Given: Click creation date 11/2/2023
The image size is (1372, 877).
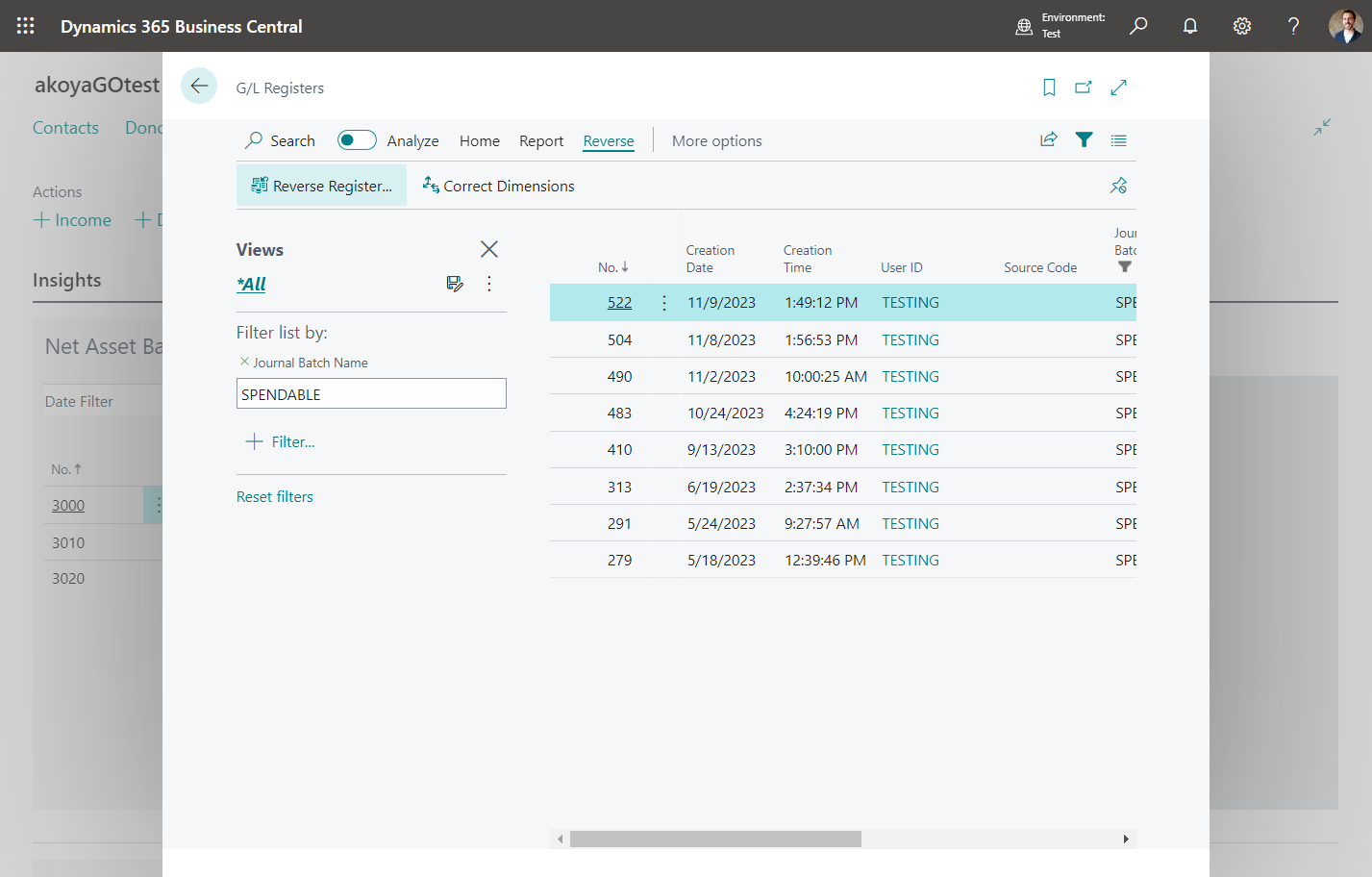Looking at the screenshot, I should coord(721,376).
